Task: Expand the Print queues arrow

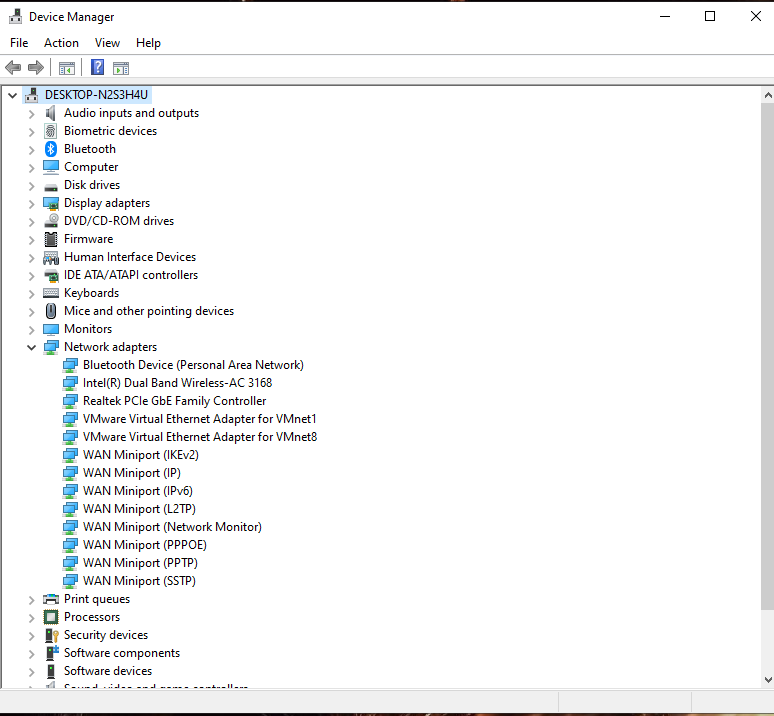Action: click(32, 600)
